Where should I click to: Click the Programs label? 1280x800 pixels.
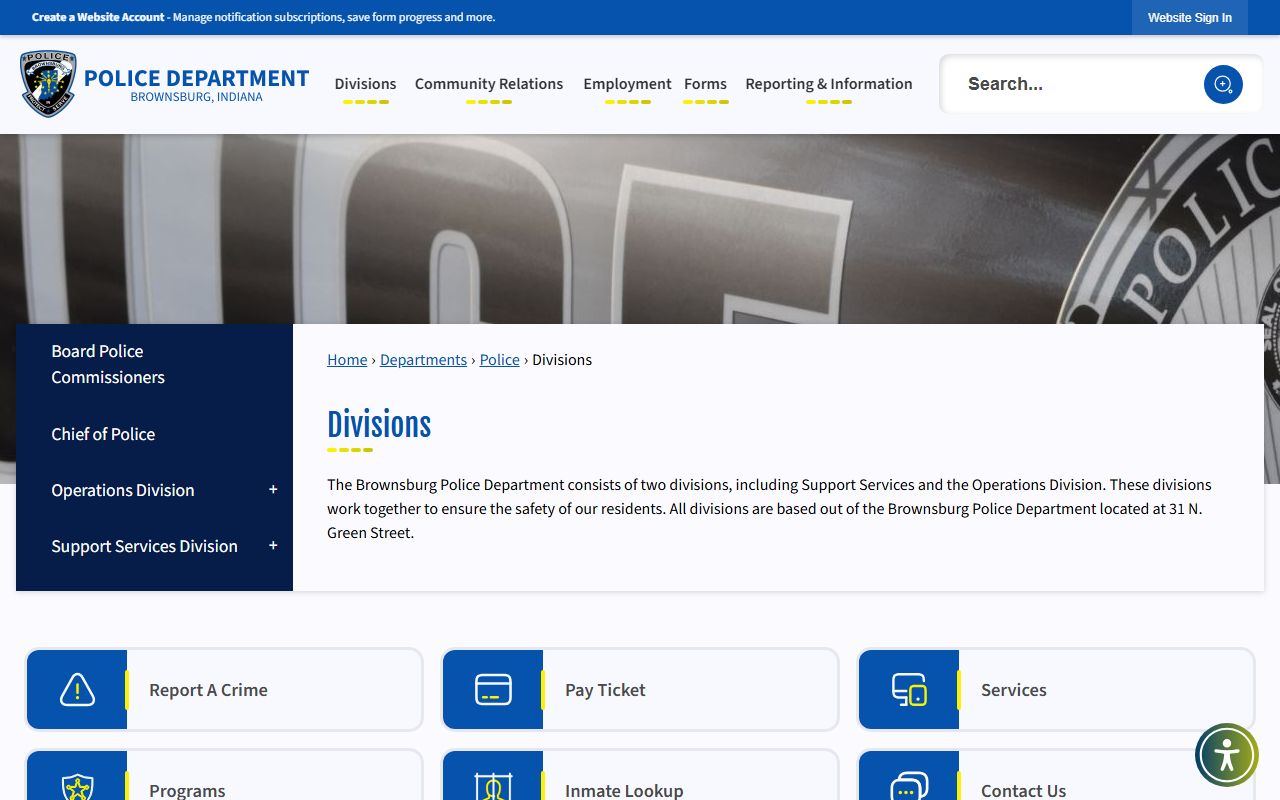coord(187,790)
